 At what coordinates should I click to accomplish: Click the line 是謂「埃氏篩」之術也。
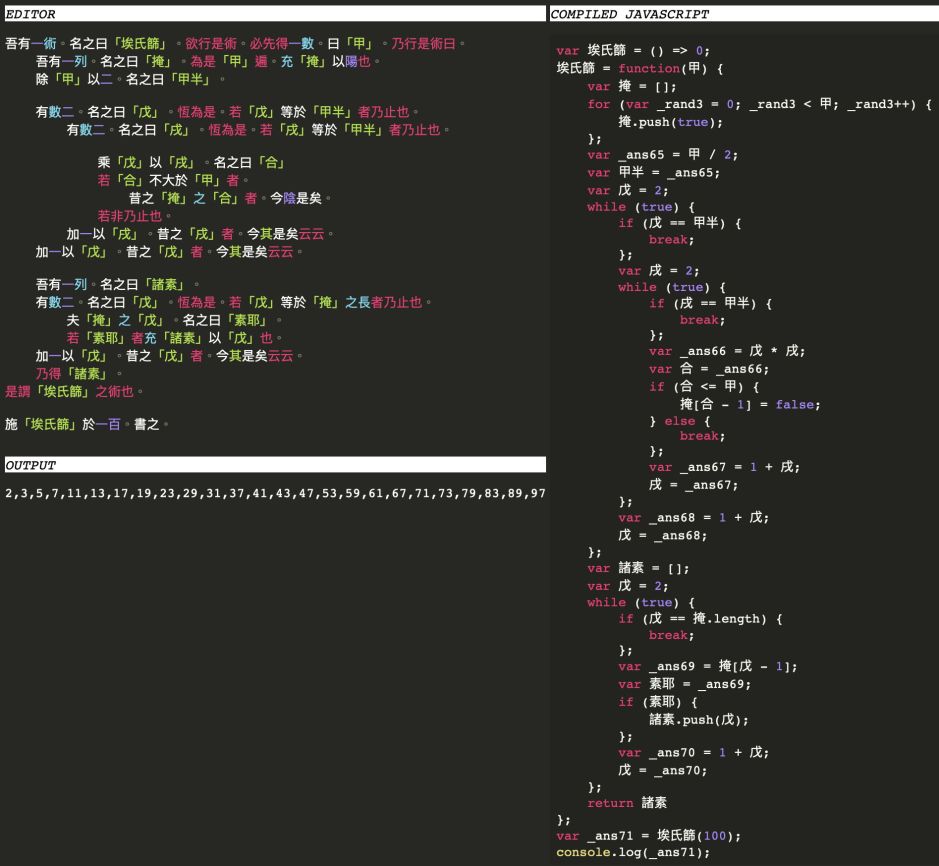[76, 391]
